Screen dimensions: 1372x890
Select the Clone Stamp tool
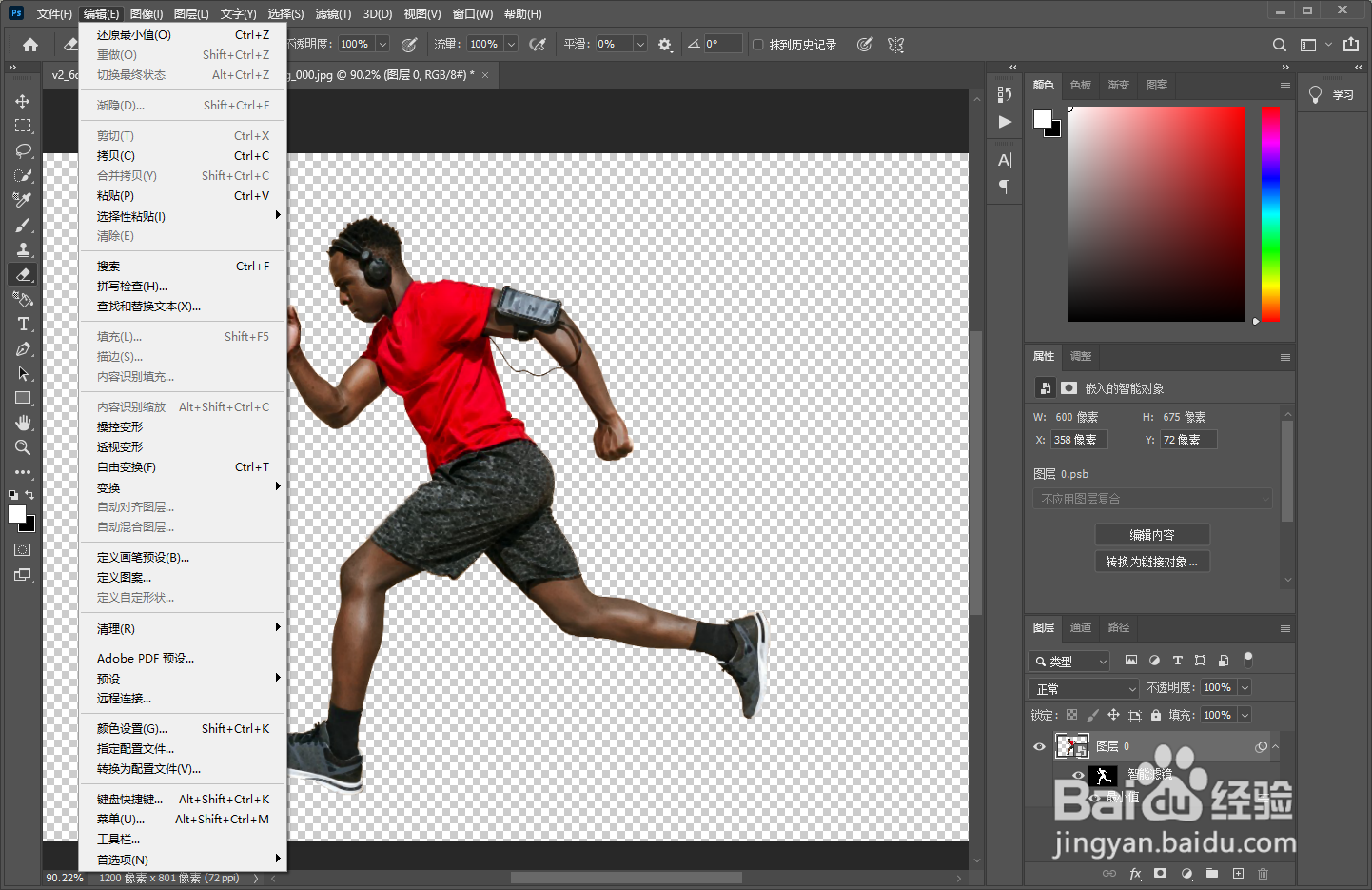tap(23, 249)
